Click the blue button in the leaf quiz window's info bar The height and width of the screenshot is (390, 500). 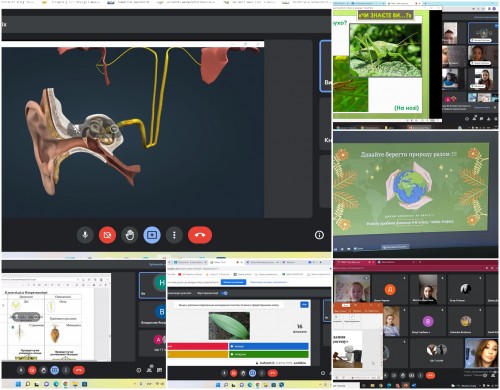tap(233, 282)
